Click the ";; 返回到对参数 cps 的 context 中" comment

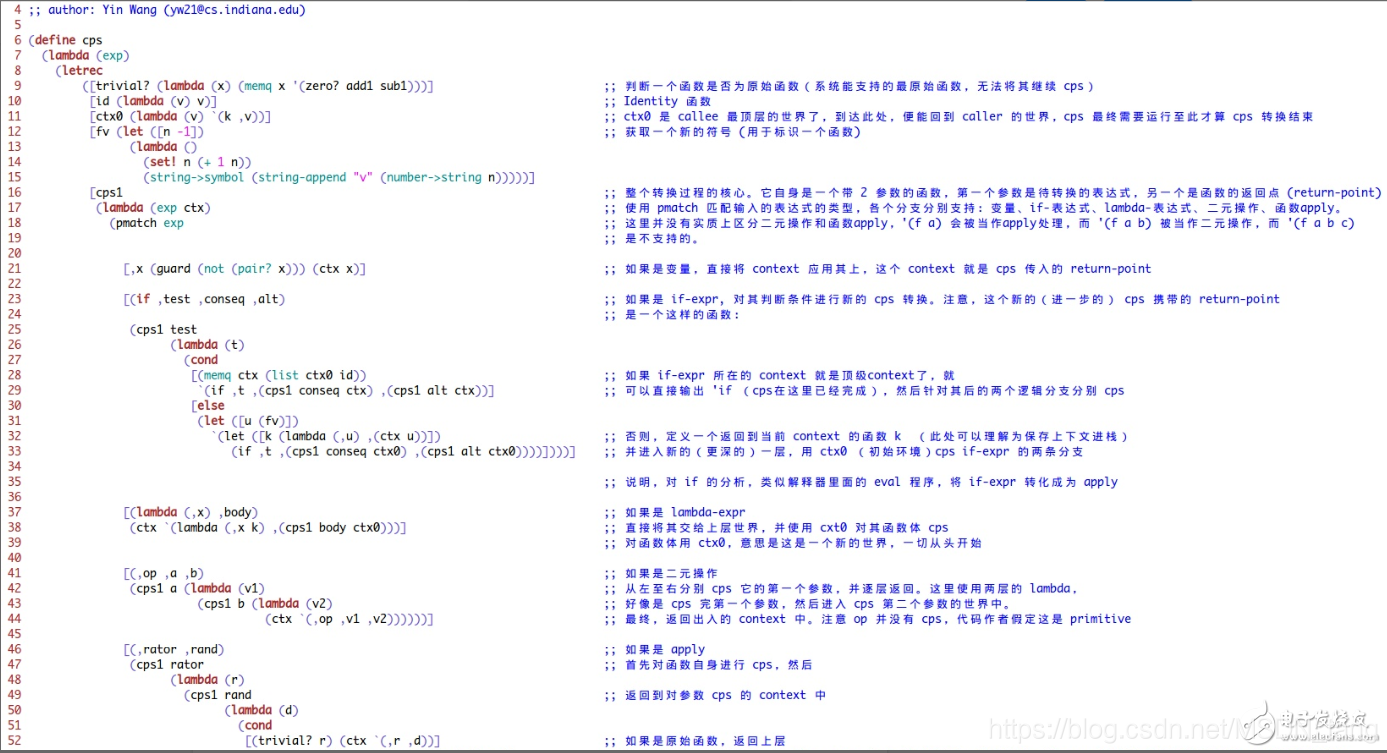[715, 695]
